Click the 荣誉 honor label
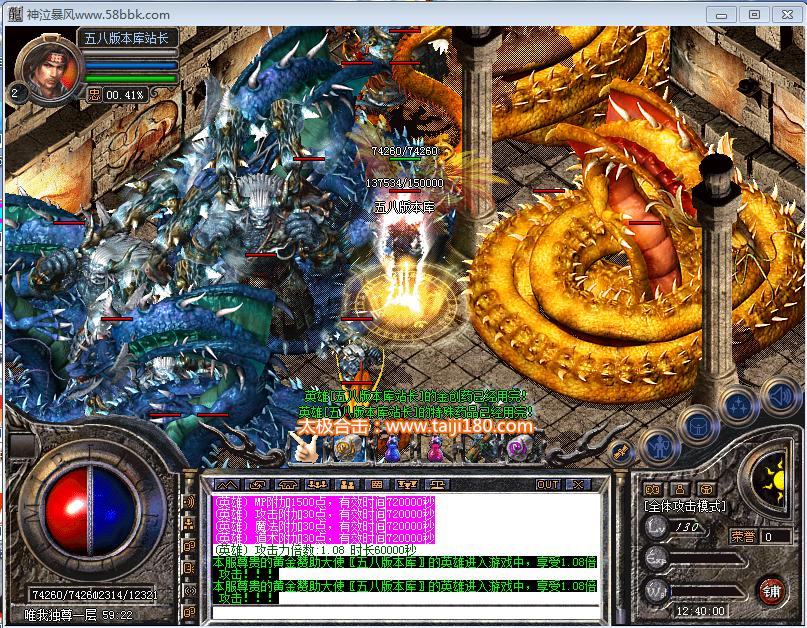 743,537
